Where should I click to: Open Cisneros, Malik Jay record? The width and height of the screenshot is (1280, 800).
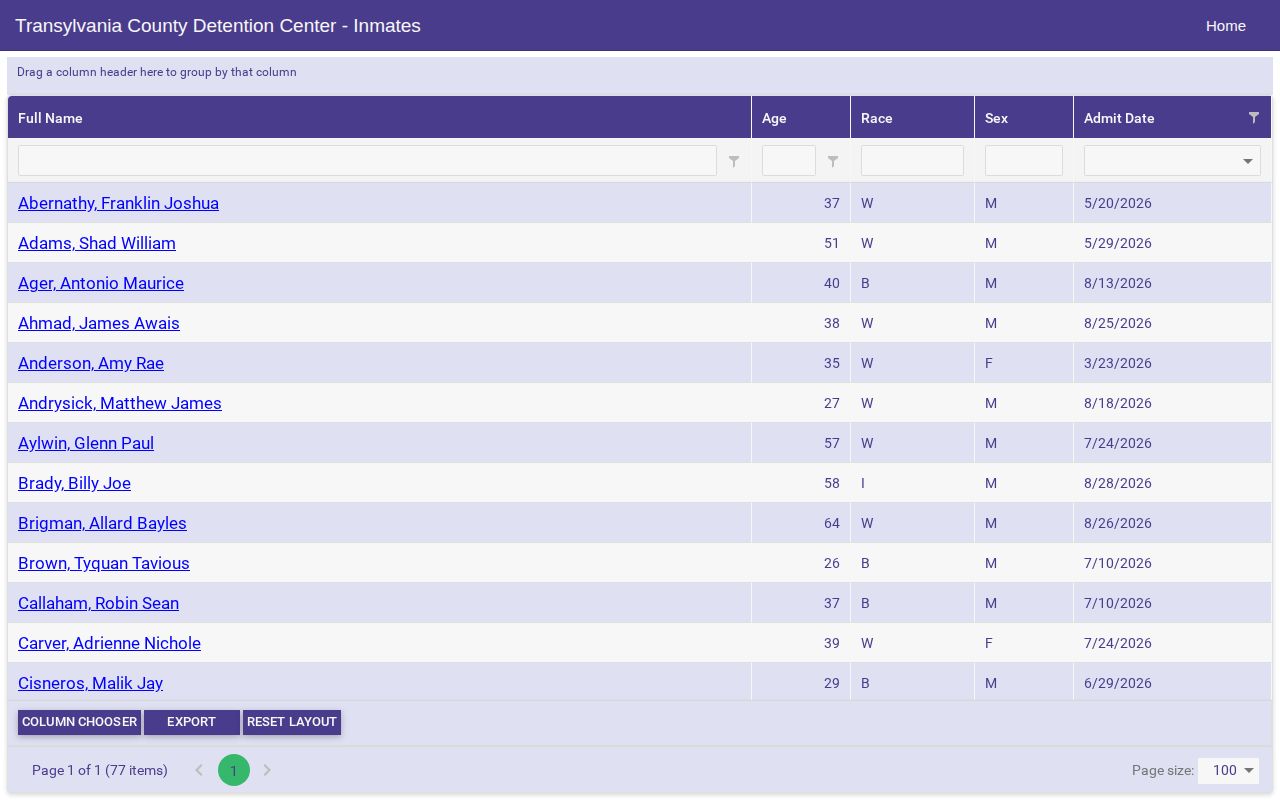coord(90,683)
